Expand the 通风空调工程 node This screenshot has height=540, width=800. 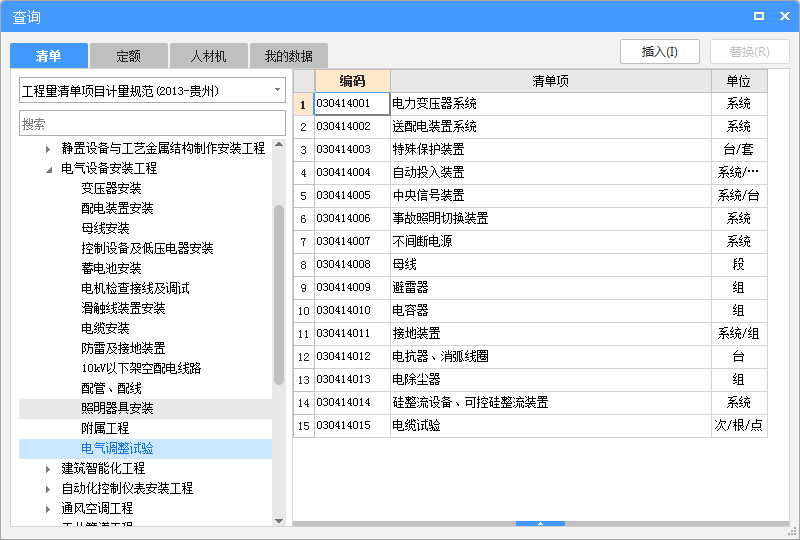tap(48, 509)
